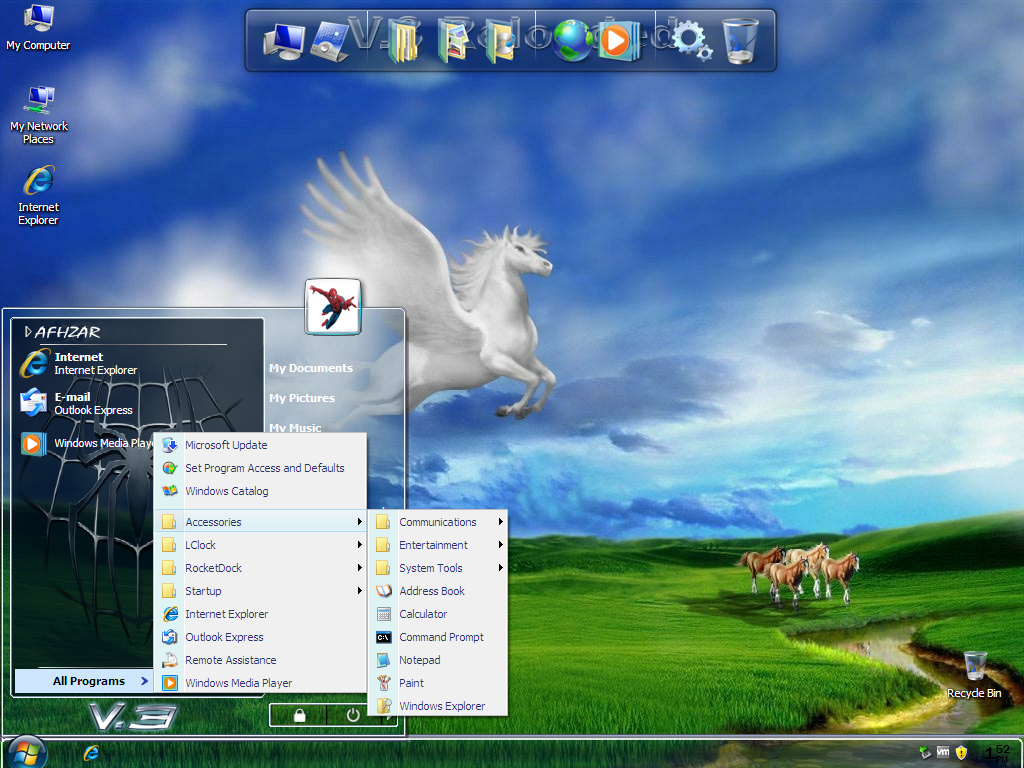Launch the globe icon in the dock
Screen dimensions: 1024x768
click(x=571, y=40)
